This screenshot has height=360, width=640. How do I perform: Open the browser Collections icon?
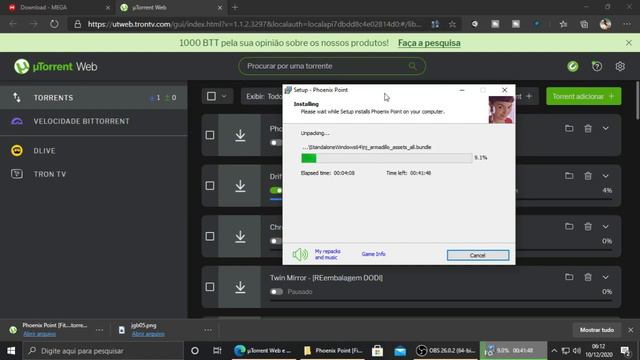coord(584,24)
